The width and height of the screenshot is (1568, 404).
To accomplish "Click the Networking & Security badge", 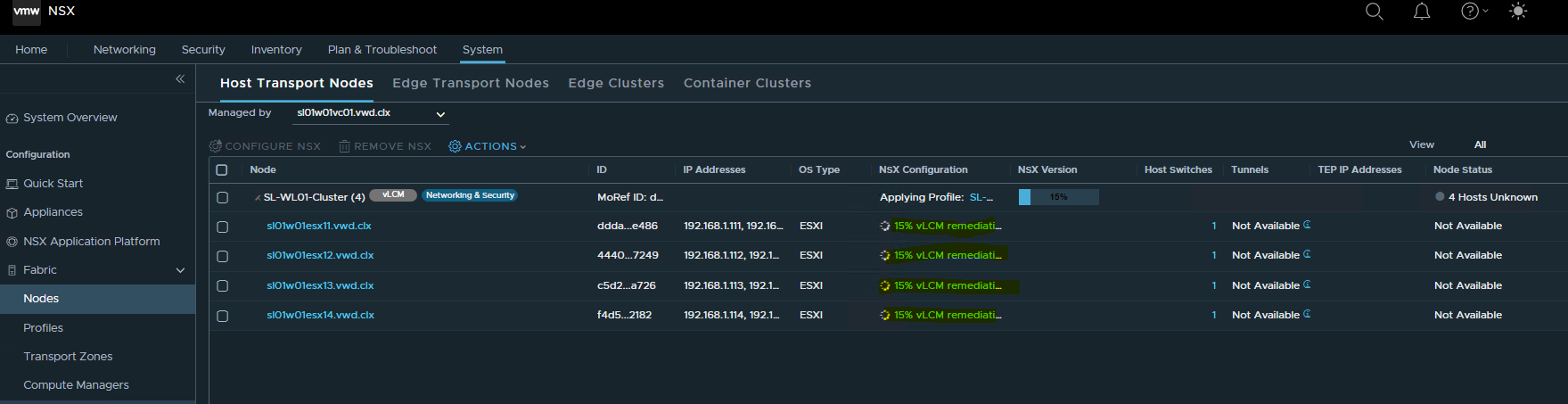I will coord(470,195).
